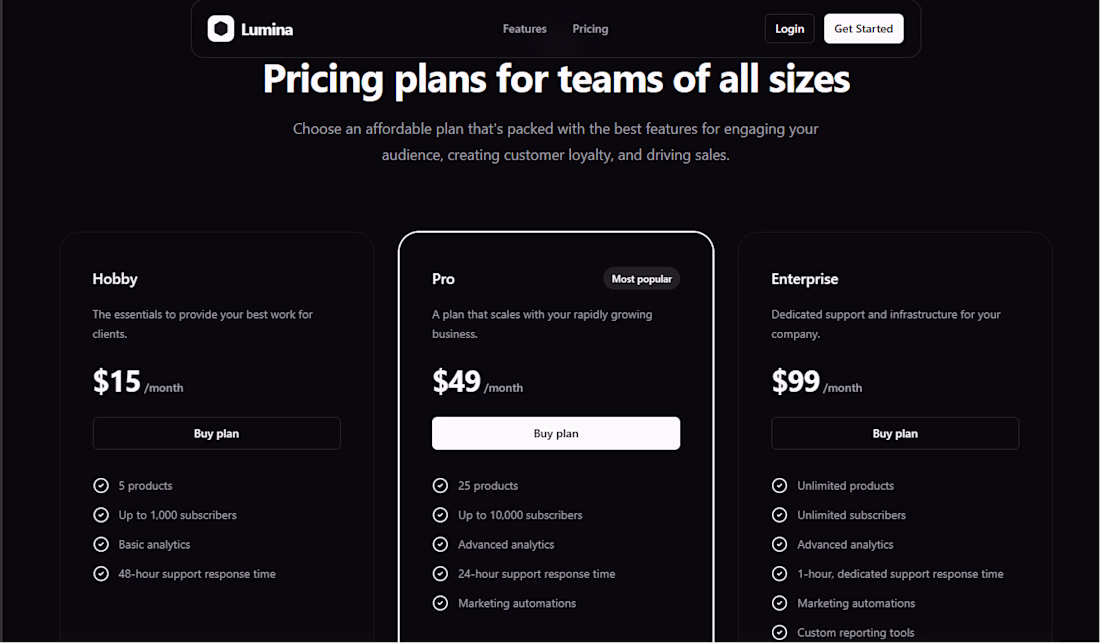Screen dimensions: 1100x643
Task: Click the Login button
Action: point(789,29)
